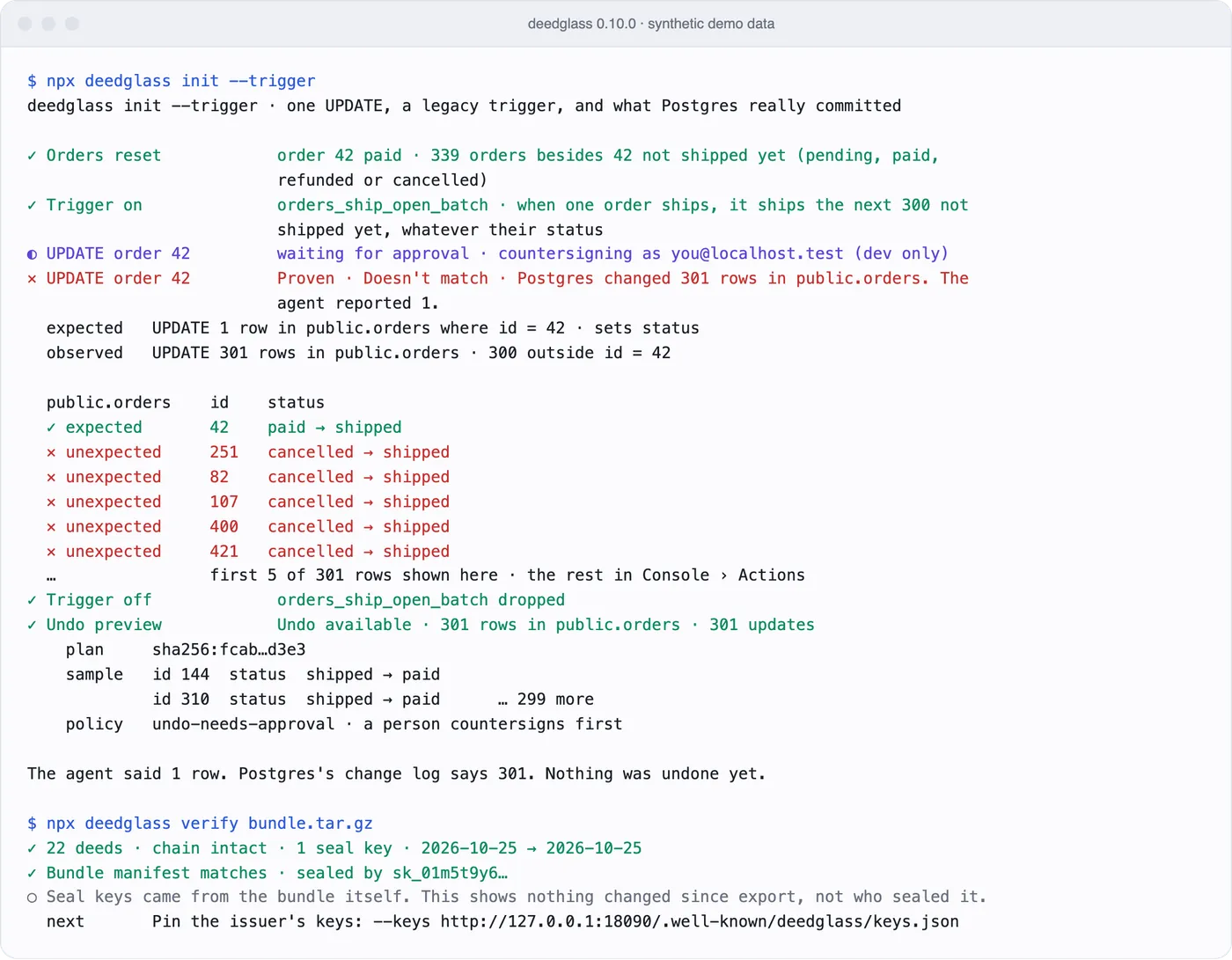Click the check mark next to Trigger on
Image resolution: width=1232 pixels, height=960 pixels.
click(x=32, y=205)
